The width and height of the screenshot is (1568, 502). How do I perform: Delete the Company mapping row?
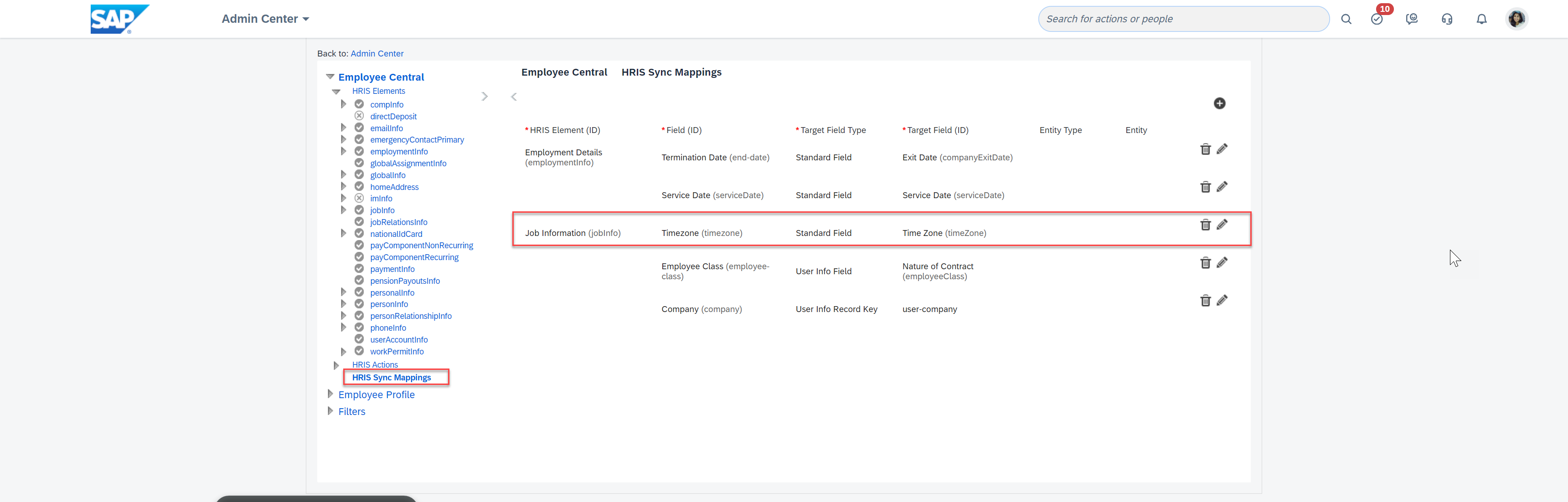pos(1205,301)
